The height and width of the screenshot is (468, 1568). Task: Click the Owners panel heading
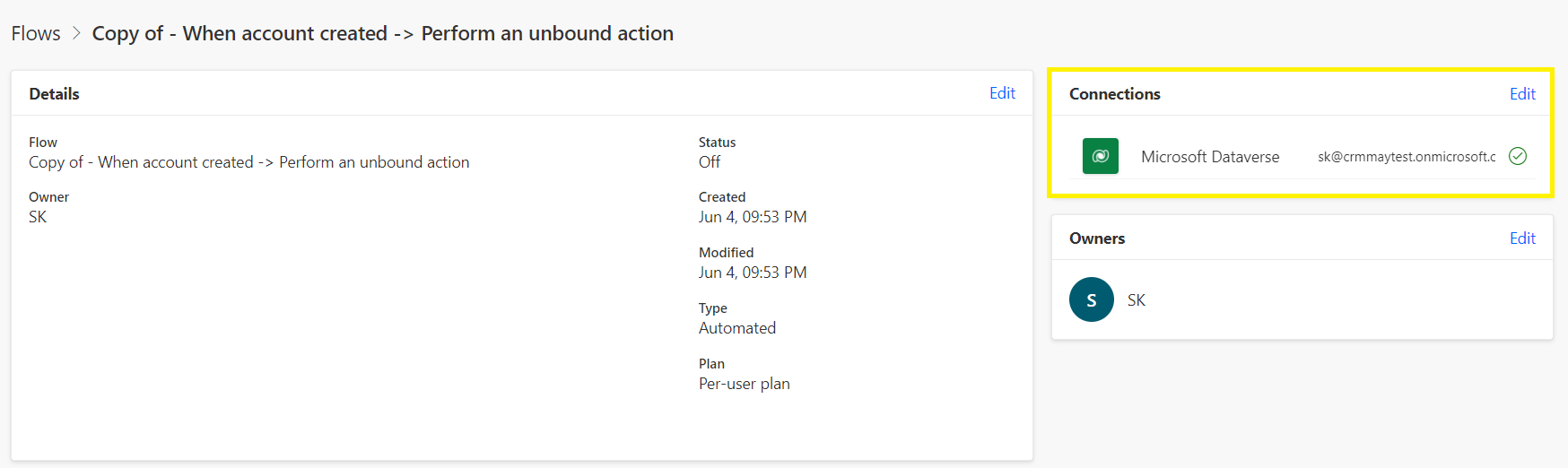click(x=1097, y=238)
